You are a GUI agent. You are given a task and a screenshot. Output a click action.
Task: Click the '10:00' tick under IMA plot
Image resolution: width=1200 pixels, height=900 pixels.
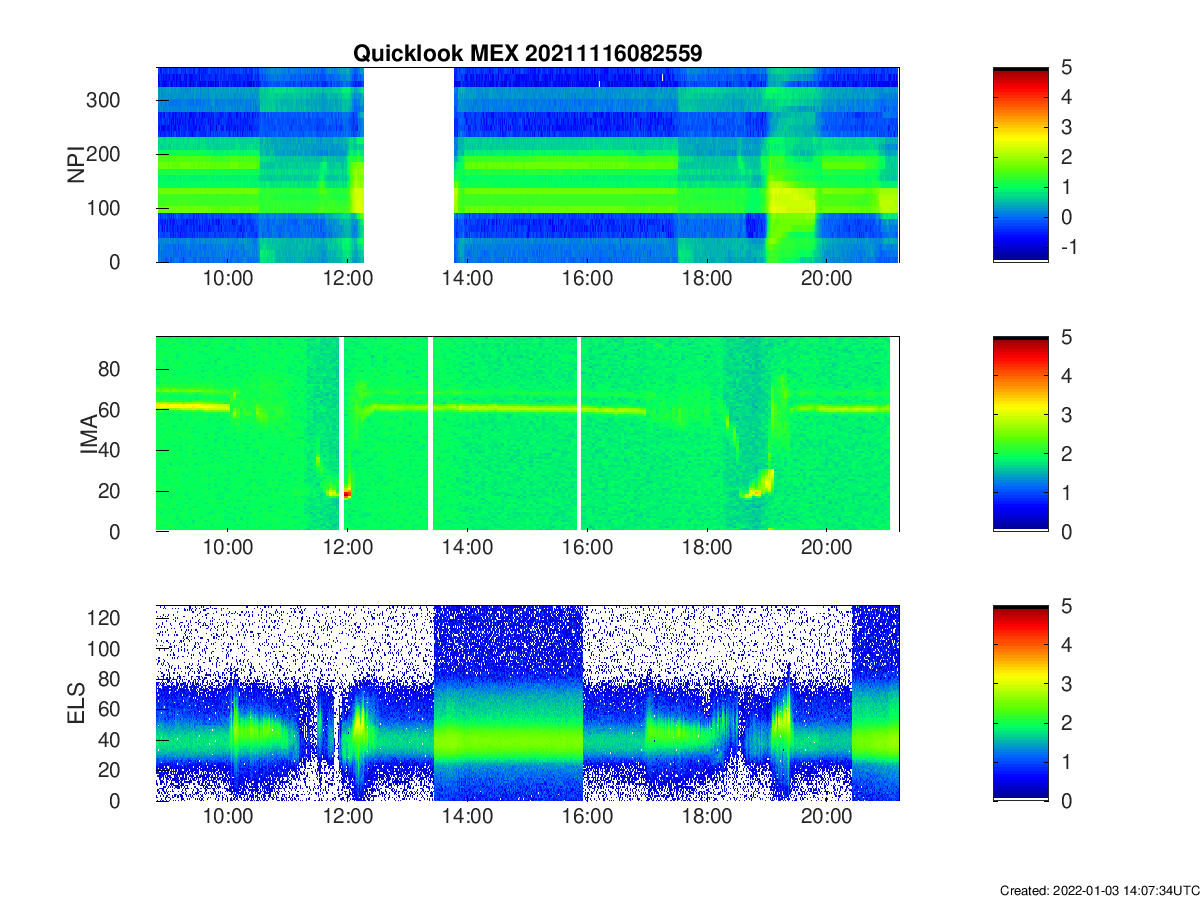pos(228,549)
